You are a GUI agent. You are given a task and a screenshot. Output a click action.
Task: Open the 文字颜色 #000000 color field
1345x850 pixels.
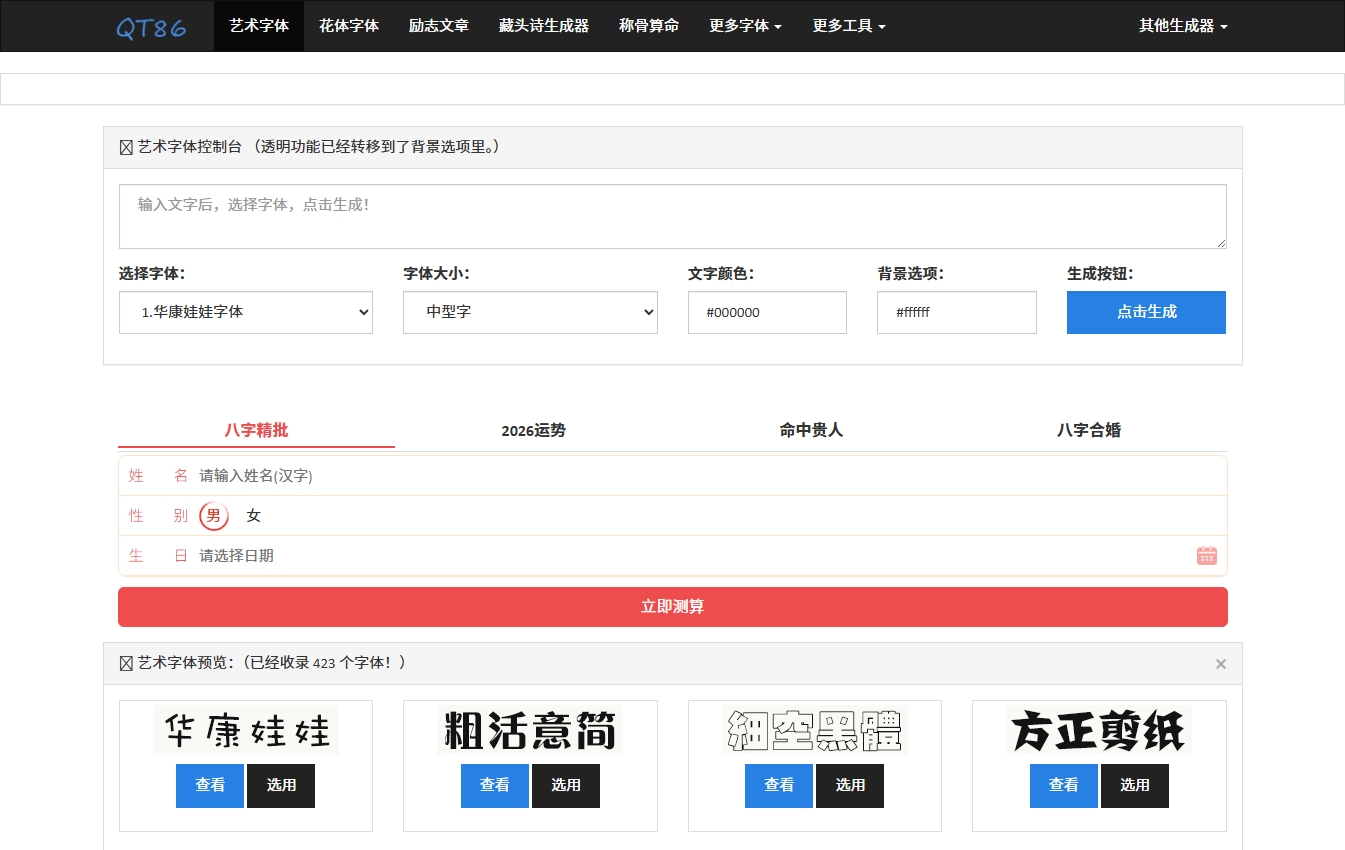pyautogui.click(x=767, y=312)
